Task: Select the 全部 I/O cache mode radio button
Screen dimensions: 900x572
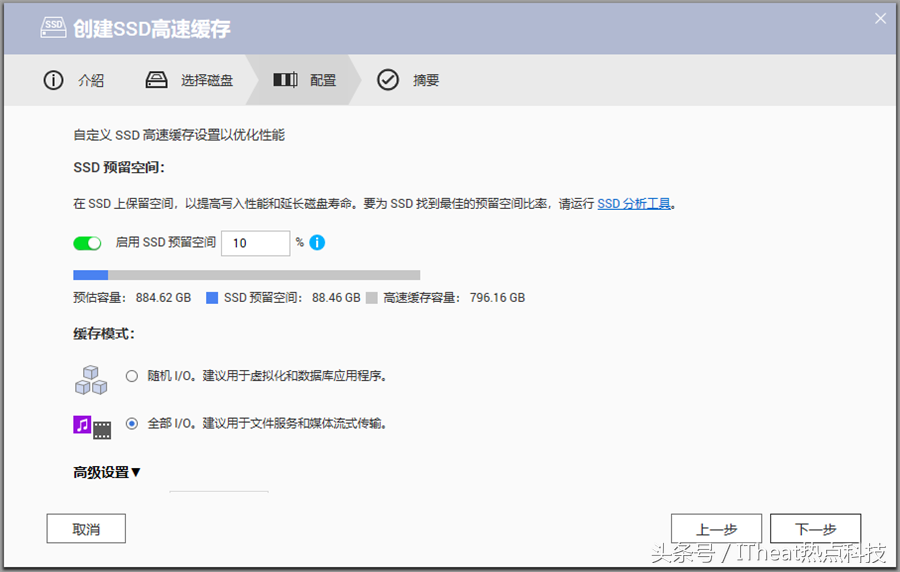Action: [132, 424]
